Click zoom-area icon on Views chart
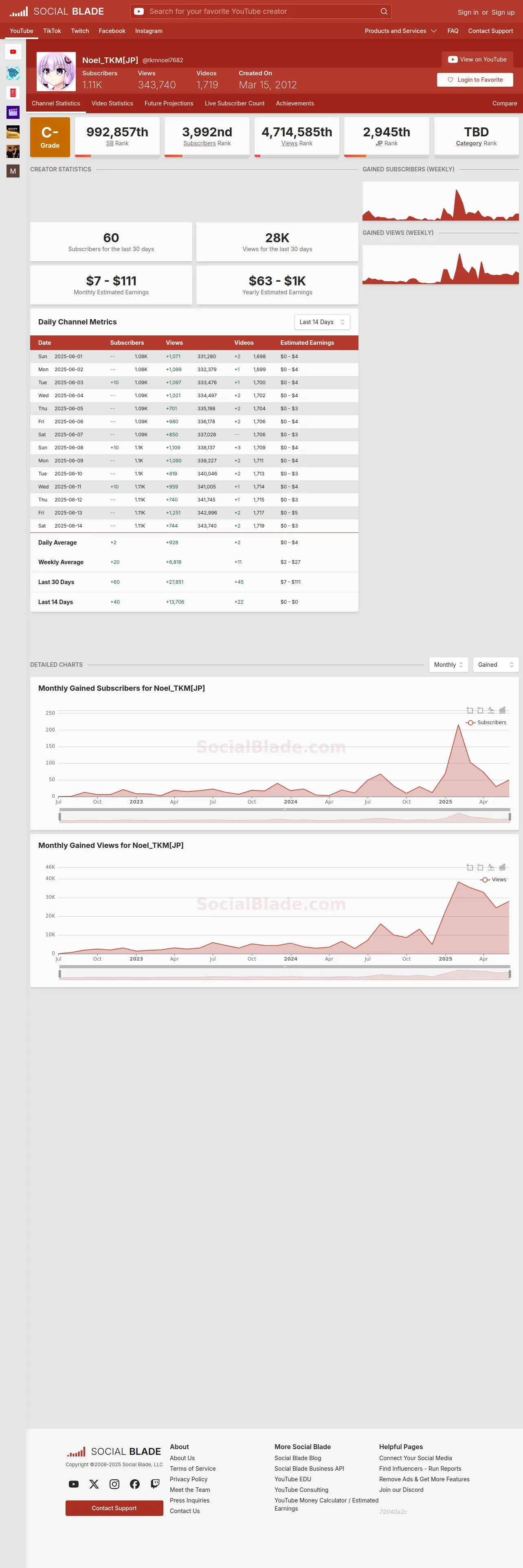523x1568 pixels. coord(469,867)
